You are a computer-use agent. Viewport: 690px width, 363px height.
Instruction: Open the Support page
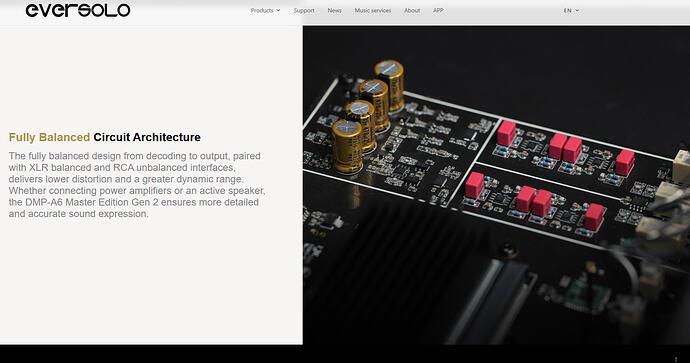304,10
